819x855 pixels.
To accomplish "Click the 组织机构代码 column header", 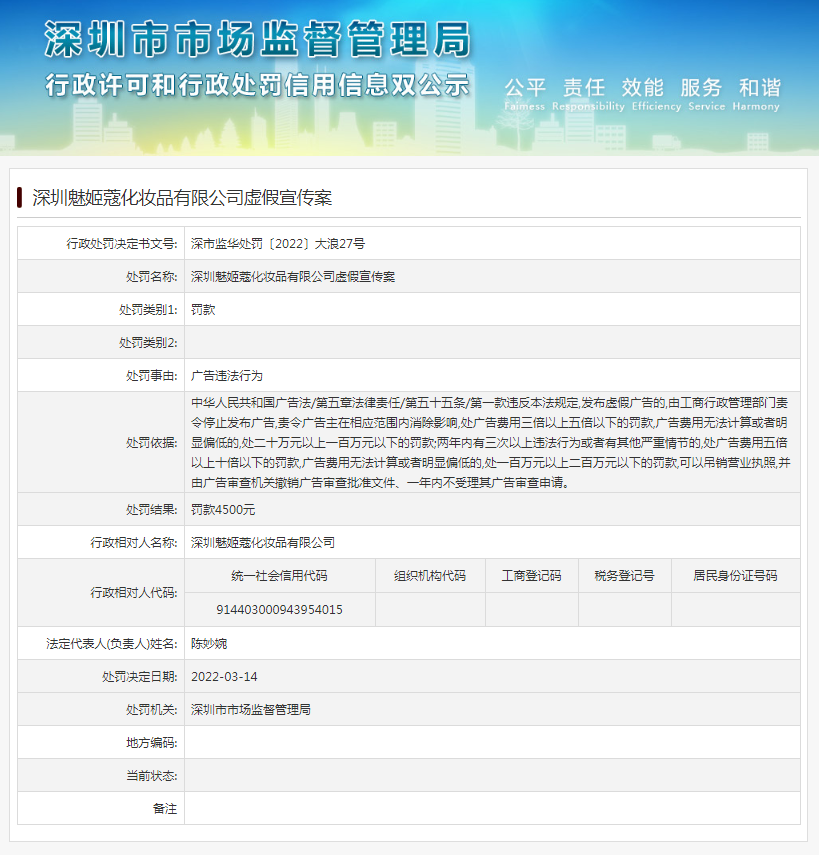I will [430, 576].
